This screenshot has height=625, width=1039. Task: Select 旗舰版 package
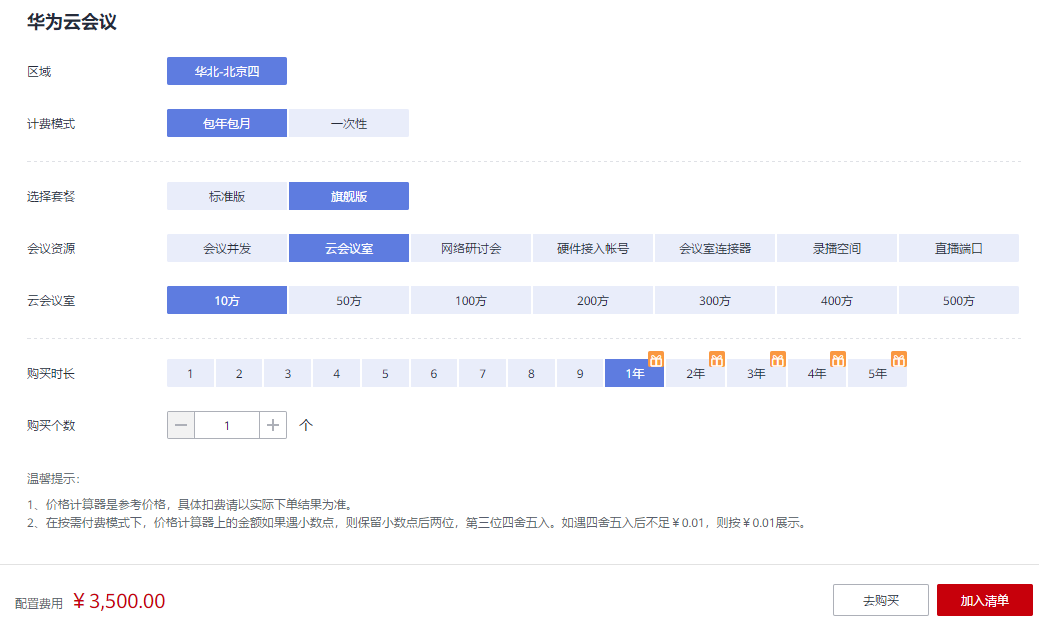[349, 196]
